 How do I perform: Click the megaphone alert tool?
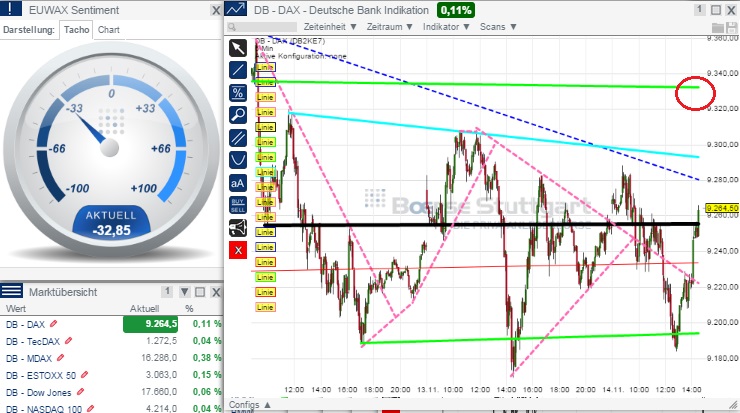pyautogui.click(x=238, y=228)
